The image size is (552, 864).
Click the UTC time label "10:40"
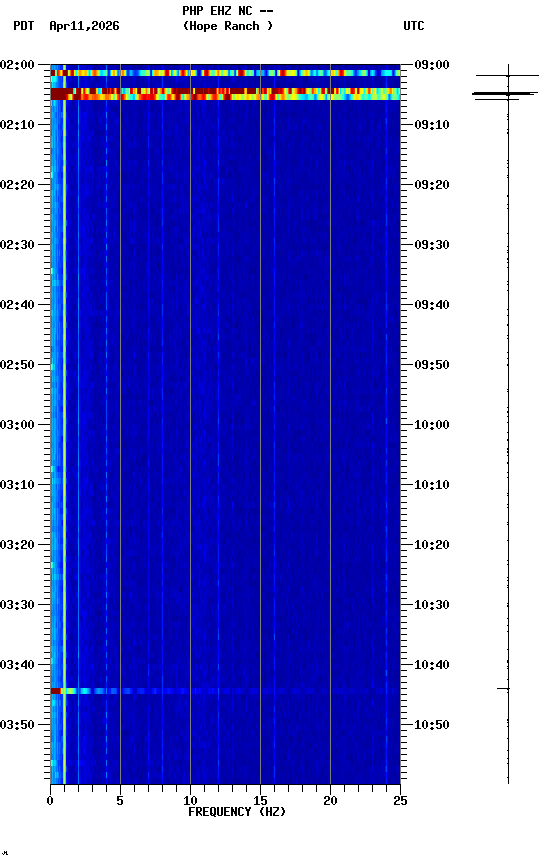coord(432,666)
